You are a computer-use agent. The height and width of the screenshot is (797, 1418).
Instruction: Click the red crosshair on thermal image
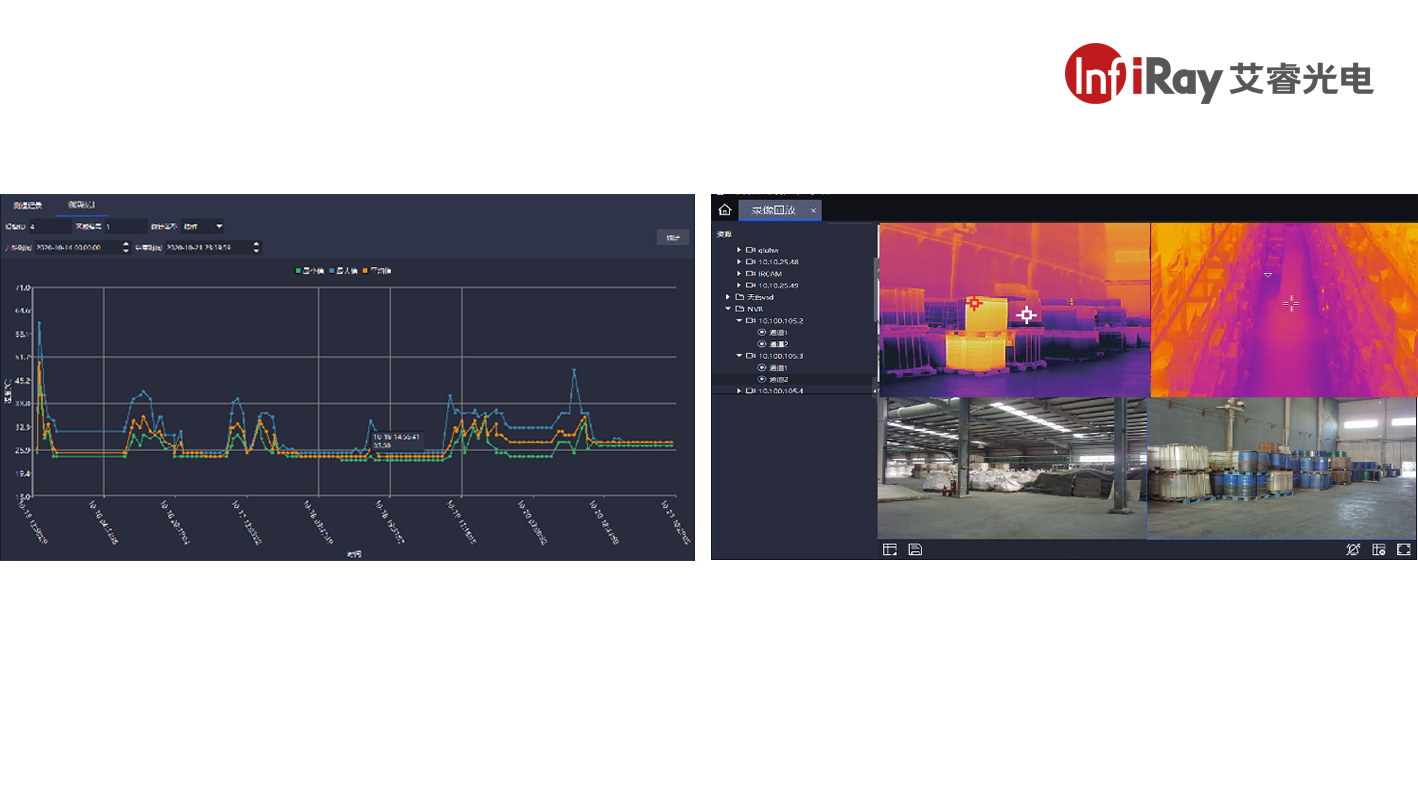tap(974, 303)
